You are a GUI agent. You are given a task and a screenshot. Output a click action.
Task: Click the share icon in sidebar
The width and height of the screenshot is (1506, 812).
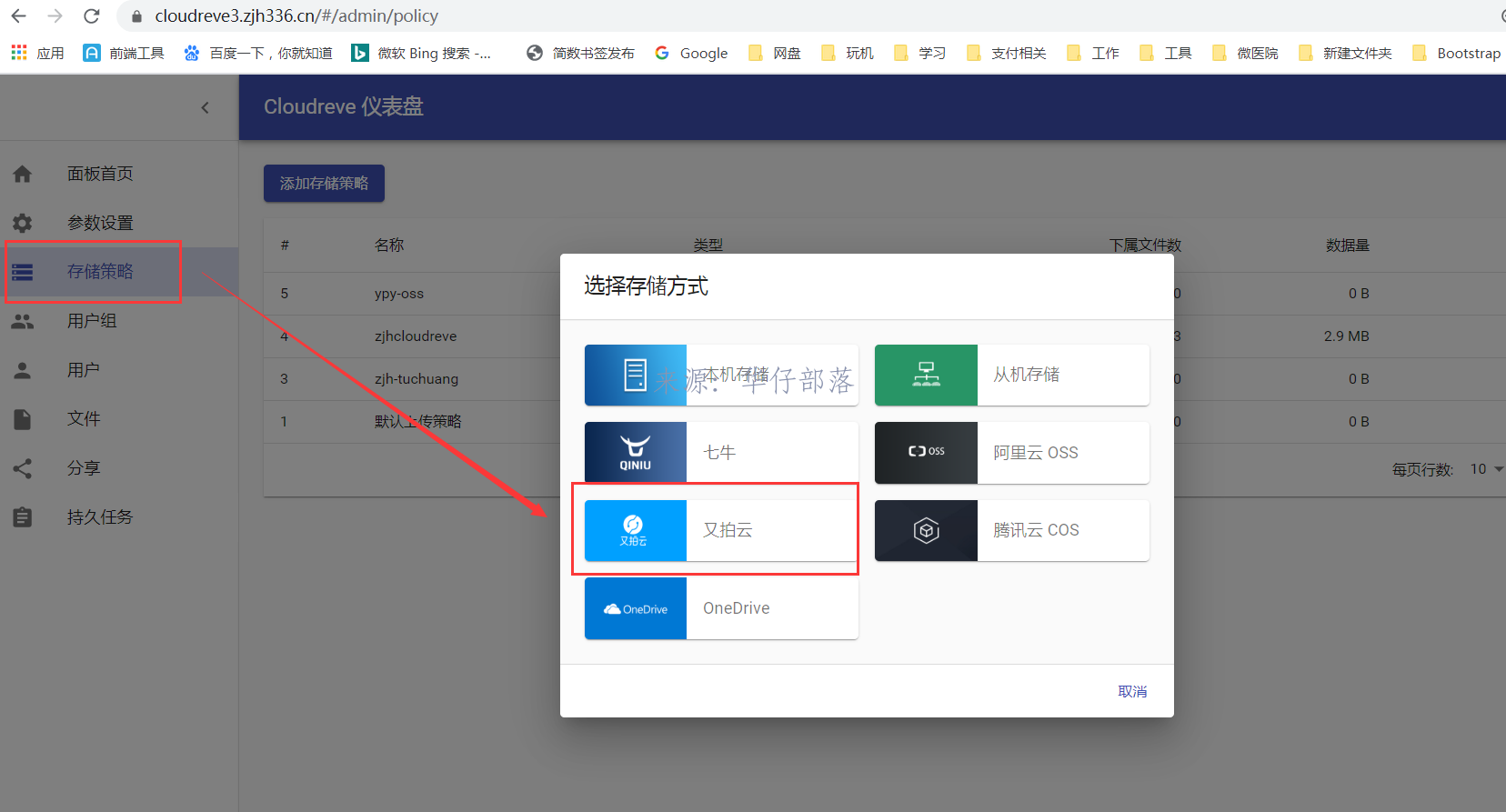pos(23,468)
